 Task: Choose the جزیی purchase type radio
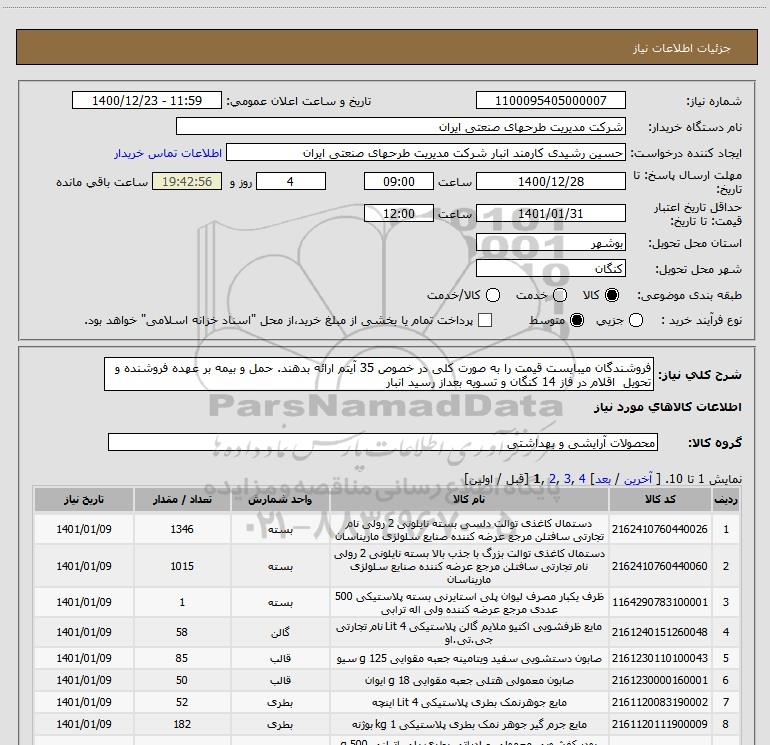636,321
